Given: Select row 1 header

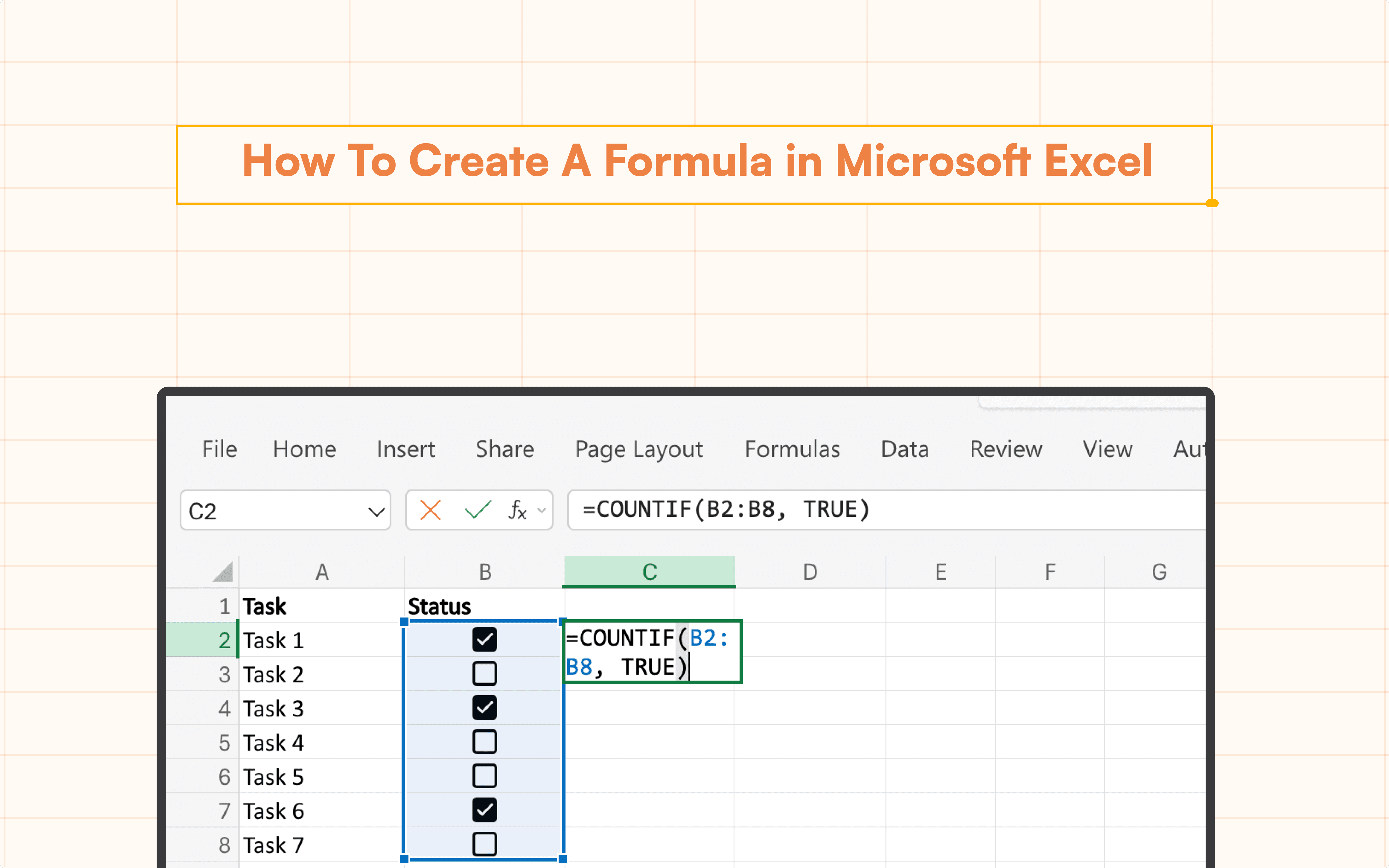Looking at the screenshot, I should click(203, 606).
